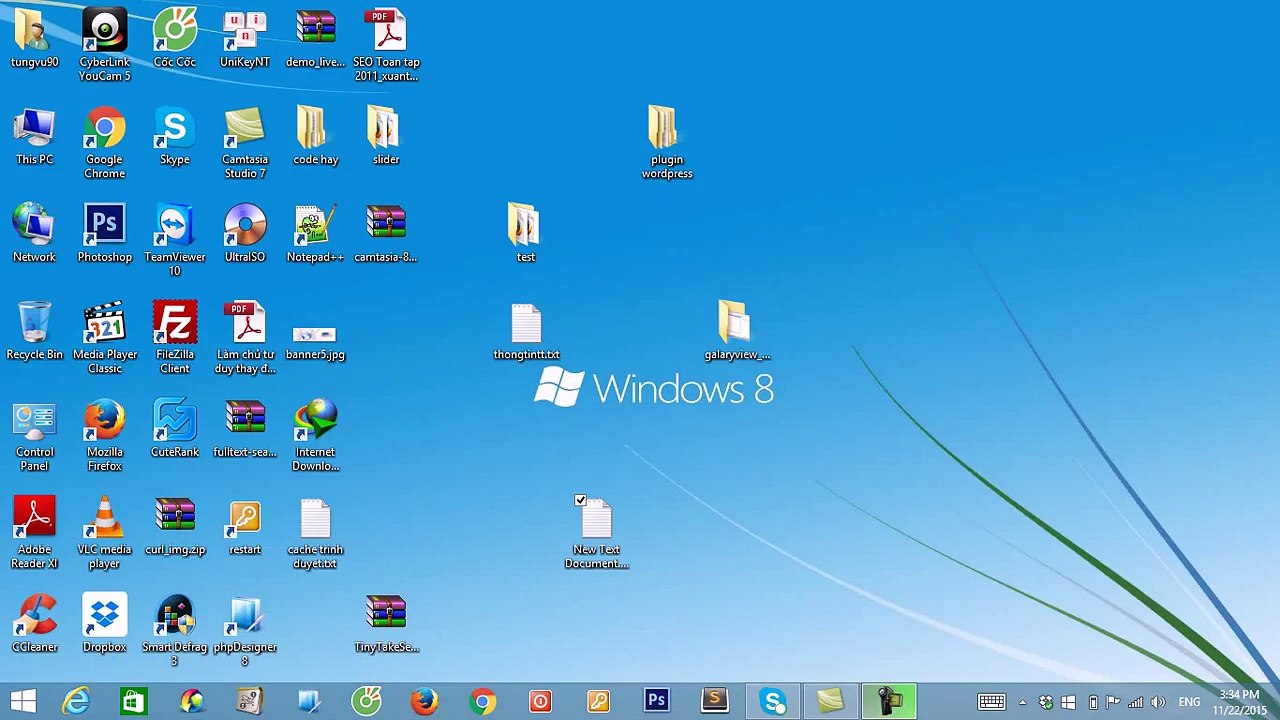This screenshot has height=720, width=1280.
Task: Select VLC media player shortcut
Action: [105, 533]
